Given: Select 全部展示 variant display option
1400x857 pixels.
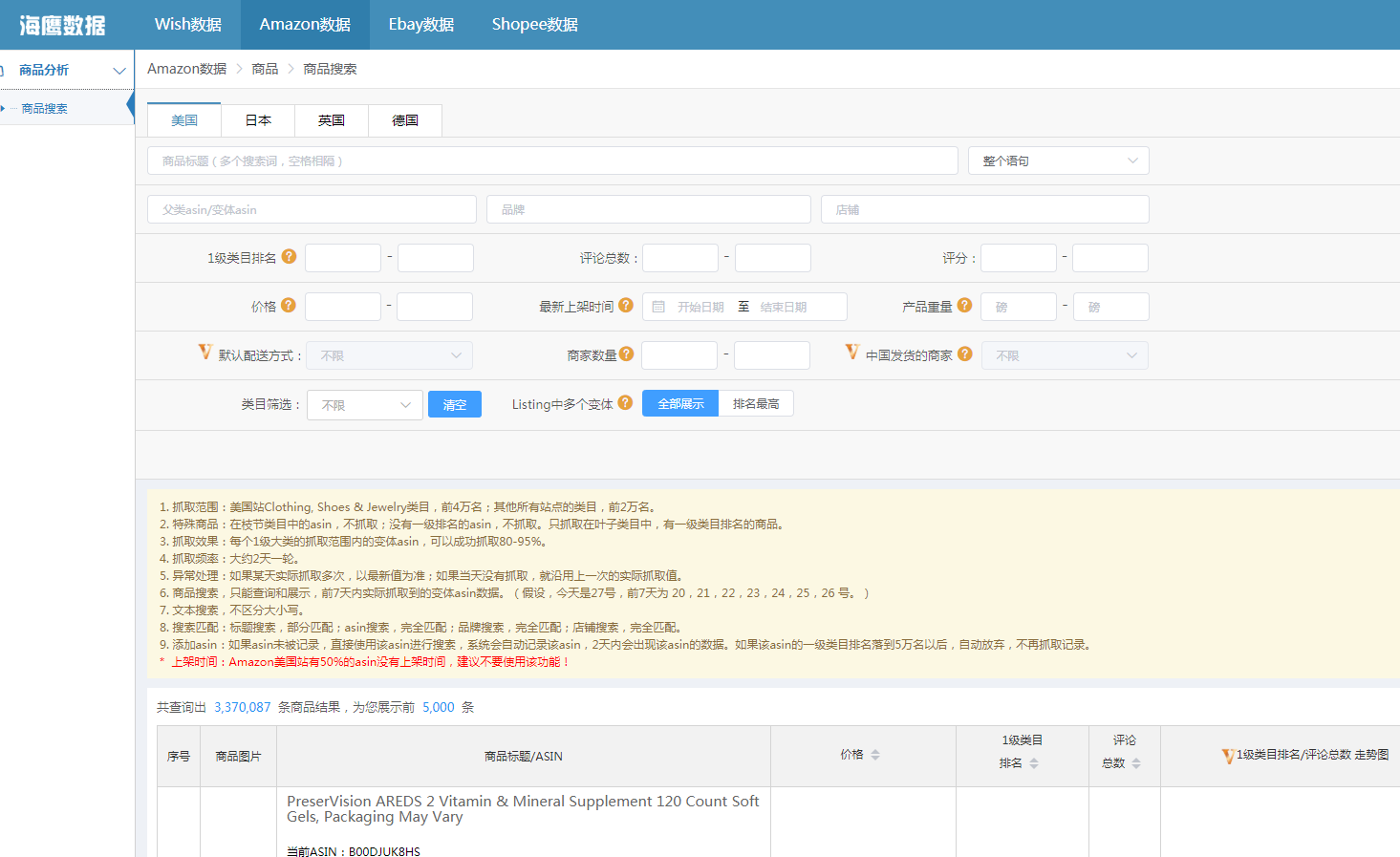Looking at the screenshot, I should [680, 404].
